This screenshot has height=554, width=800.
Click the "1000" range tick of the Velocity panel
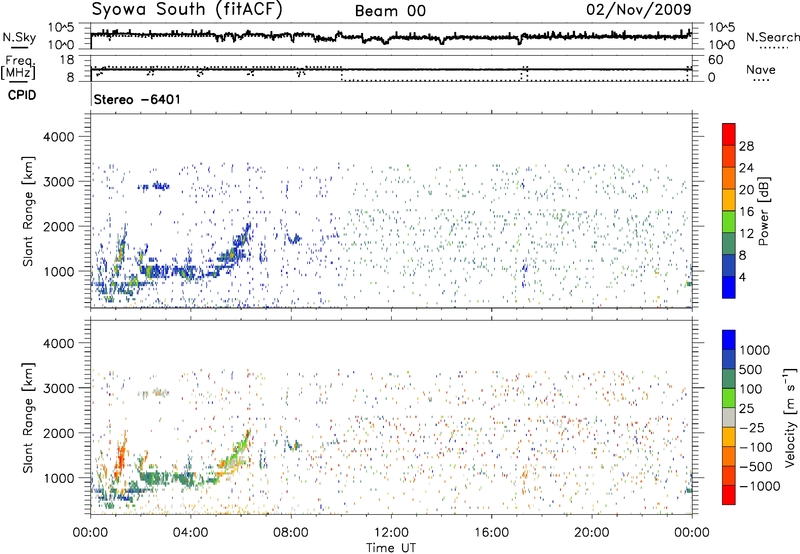pos(58,478)
